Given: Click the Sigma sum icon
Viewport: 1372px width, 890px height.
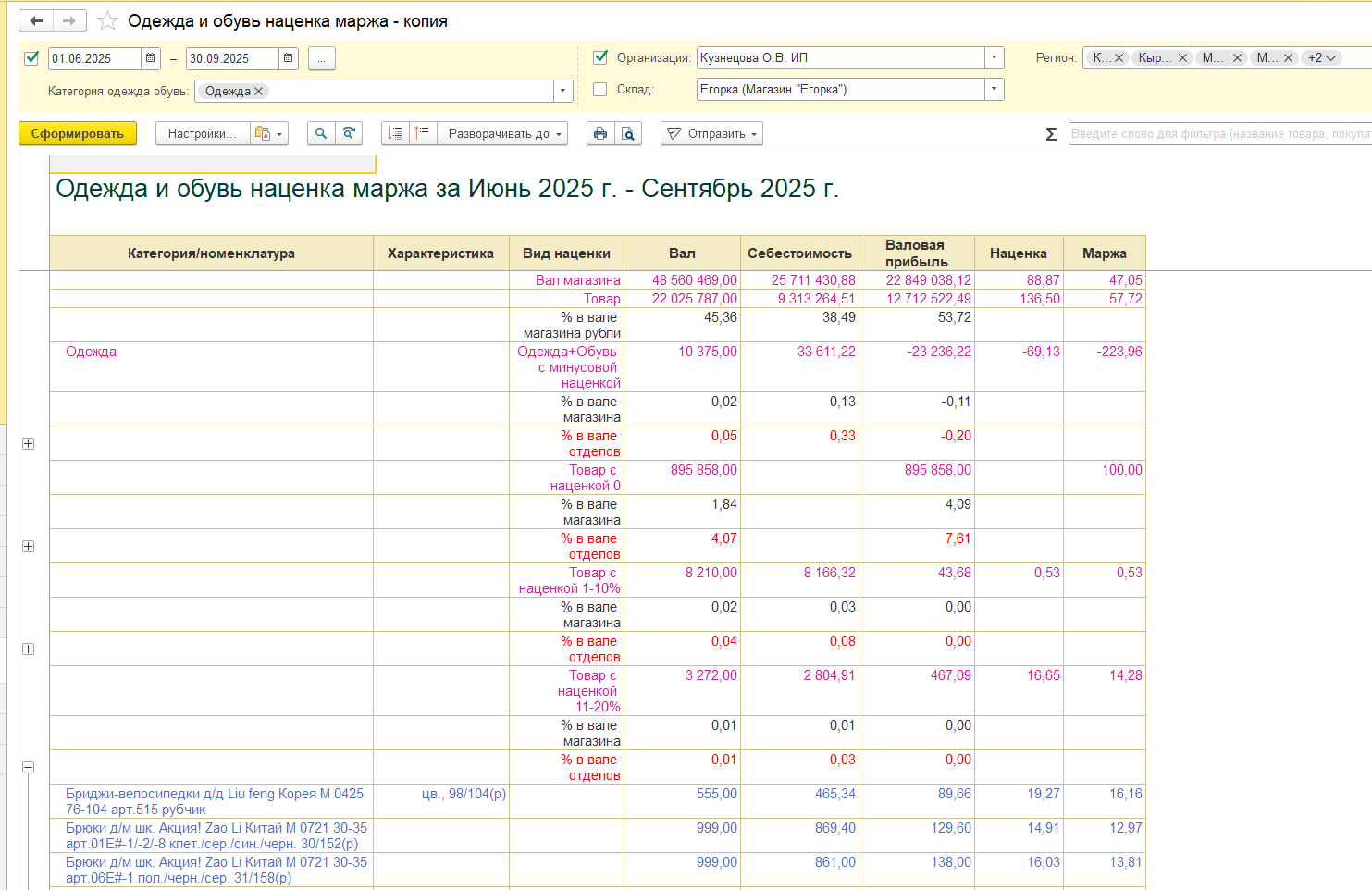Looking at the screenshot, I should point(1051,134).
